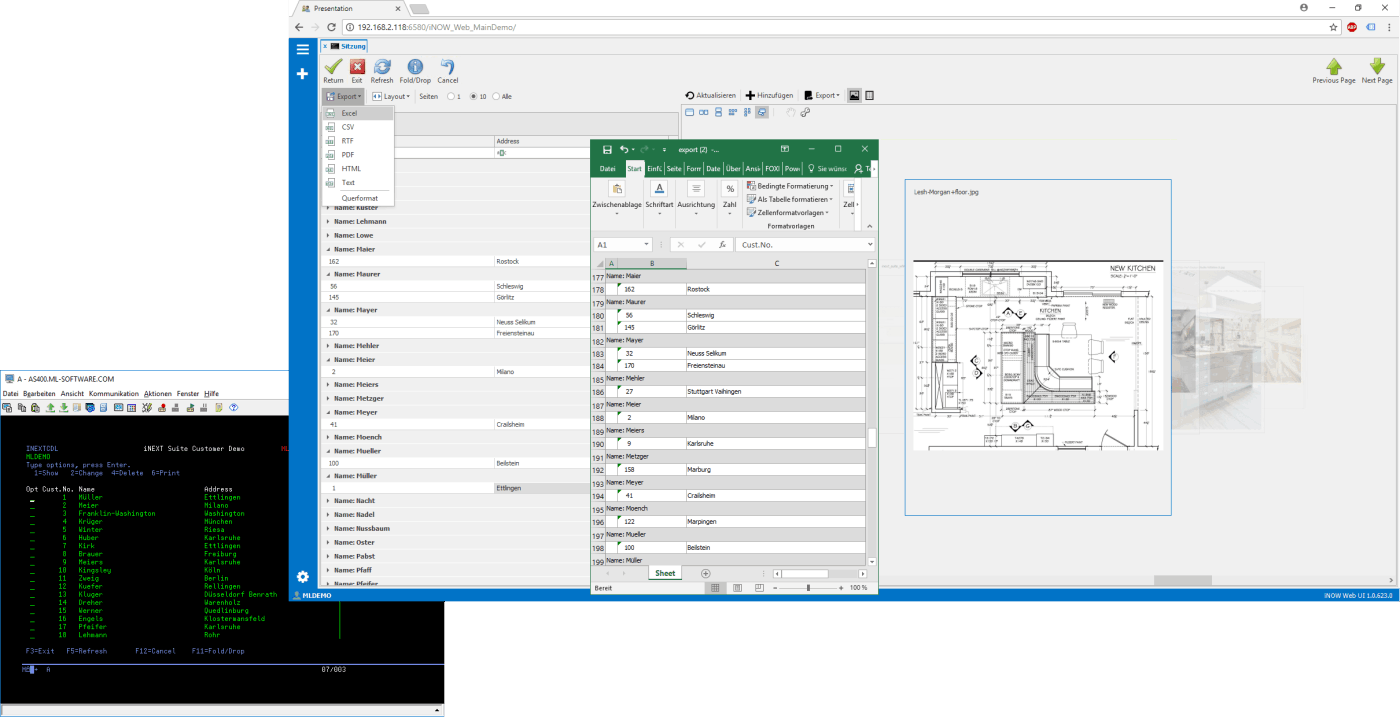Click Excel zoom slider

[x=807, y=588]
